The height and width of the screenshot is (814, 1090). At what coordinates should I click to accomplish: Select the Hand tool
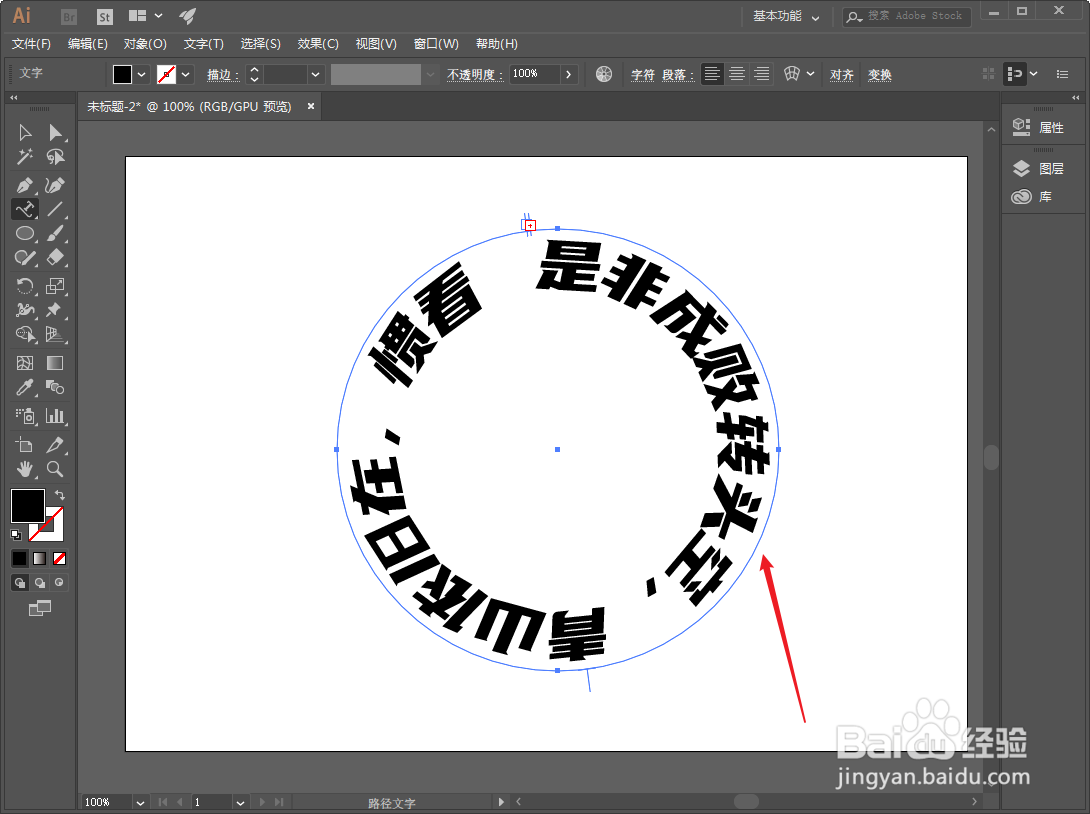25,469
